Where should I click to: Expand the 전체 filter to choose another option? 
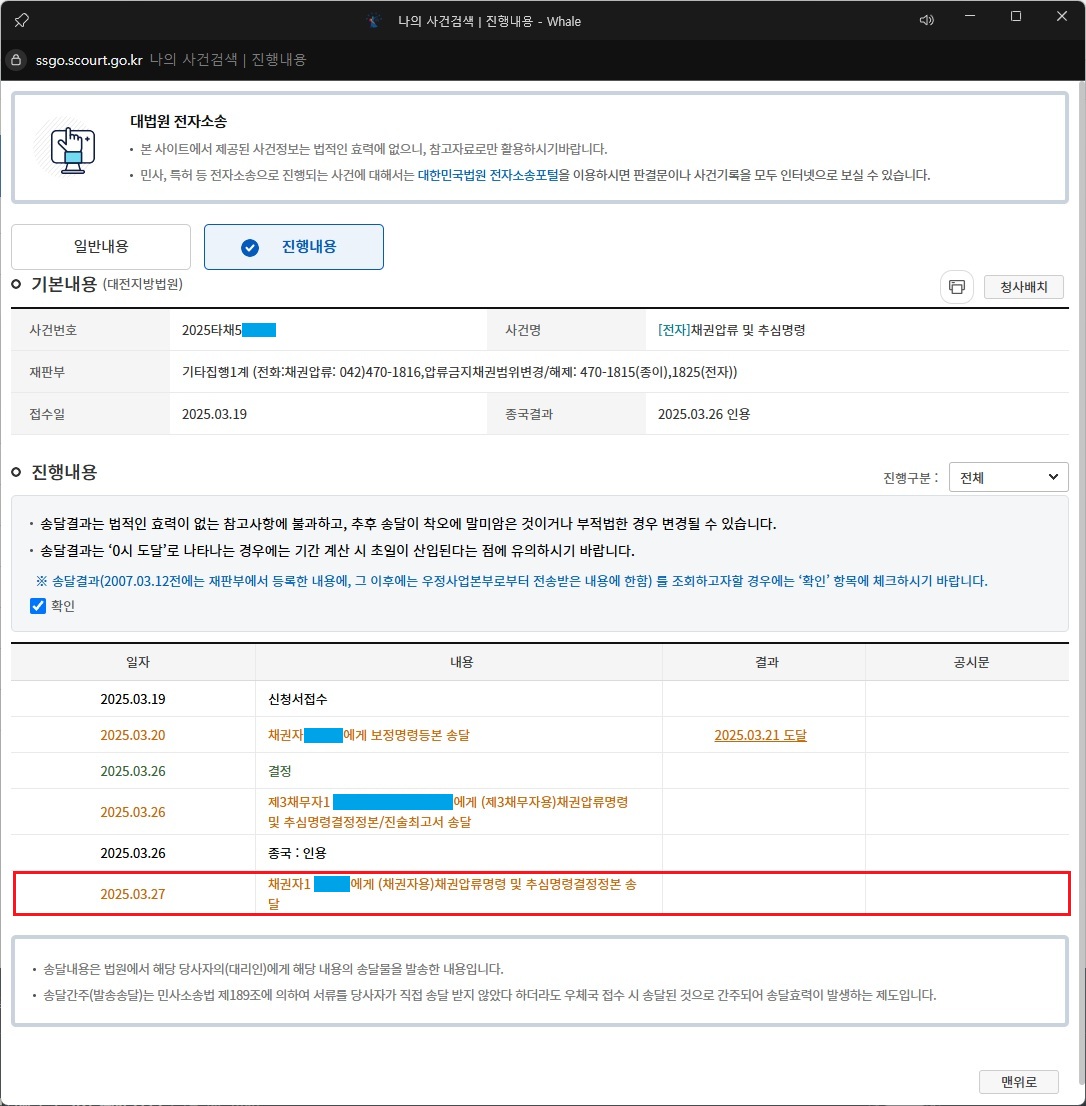[x=1008, y=477]
